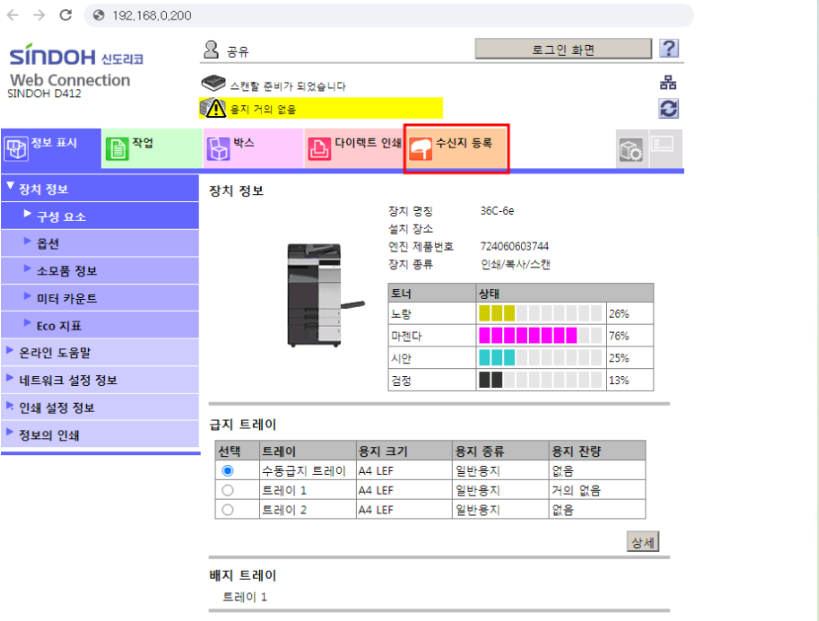Open the grayed settings gear icon
This screenshot has width=819, height=621.
pyautogui.click(x=631, y=149)
